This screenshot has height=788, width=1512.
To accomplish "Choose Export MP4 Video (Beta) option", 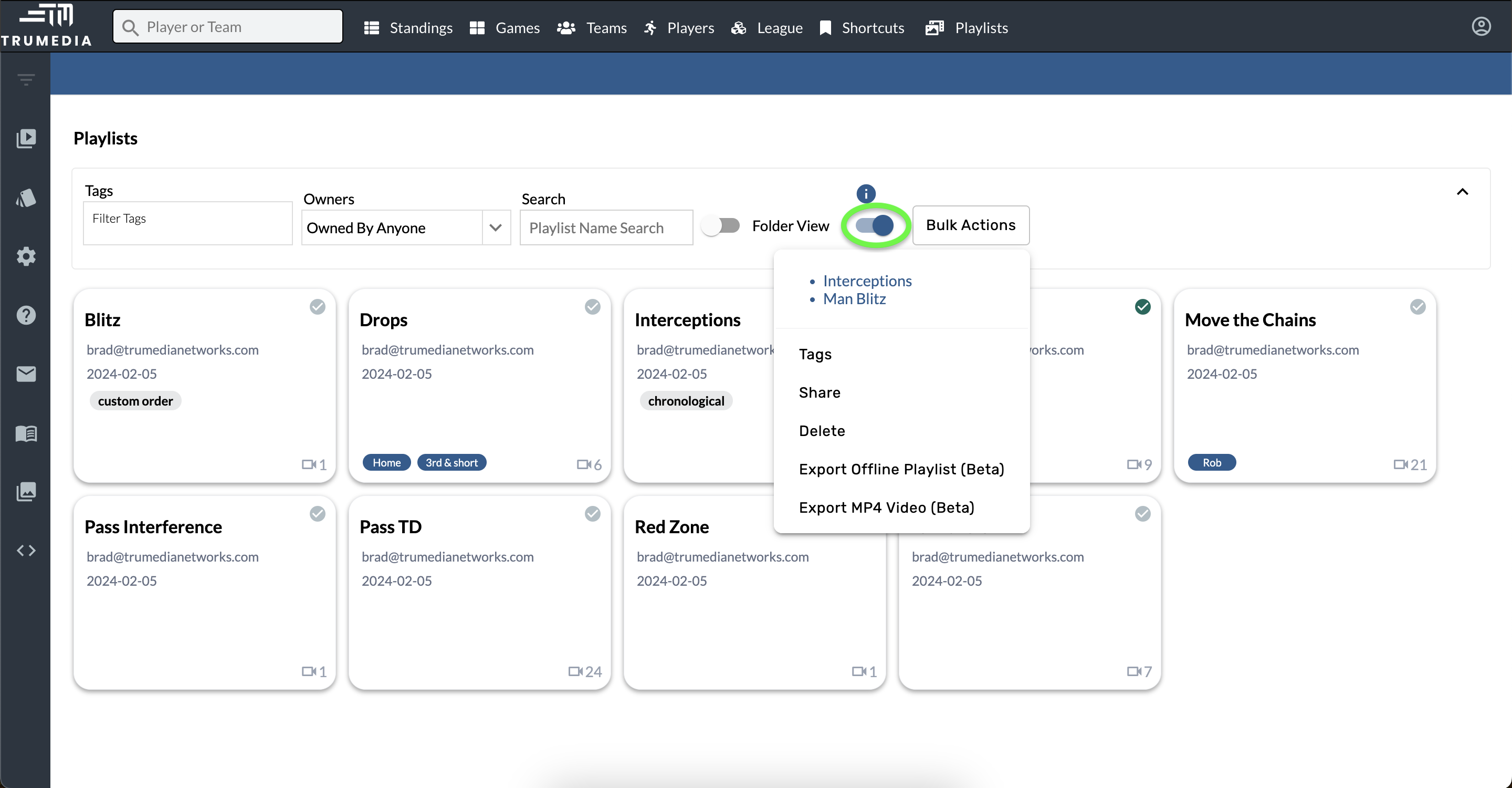I will pos(886,507).
